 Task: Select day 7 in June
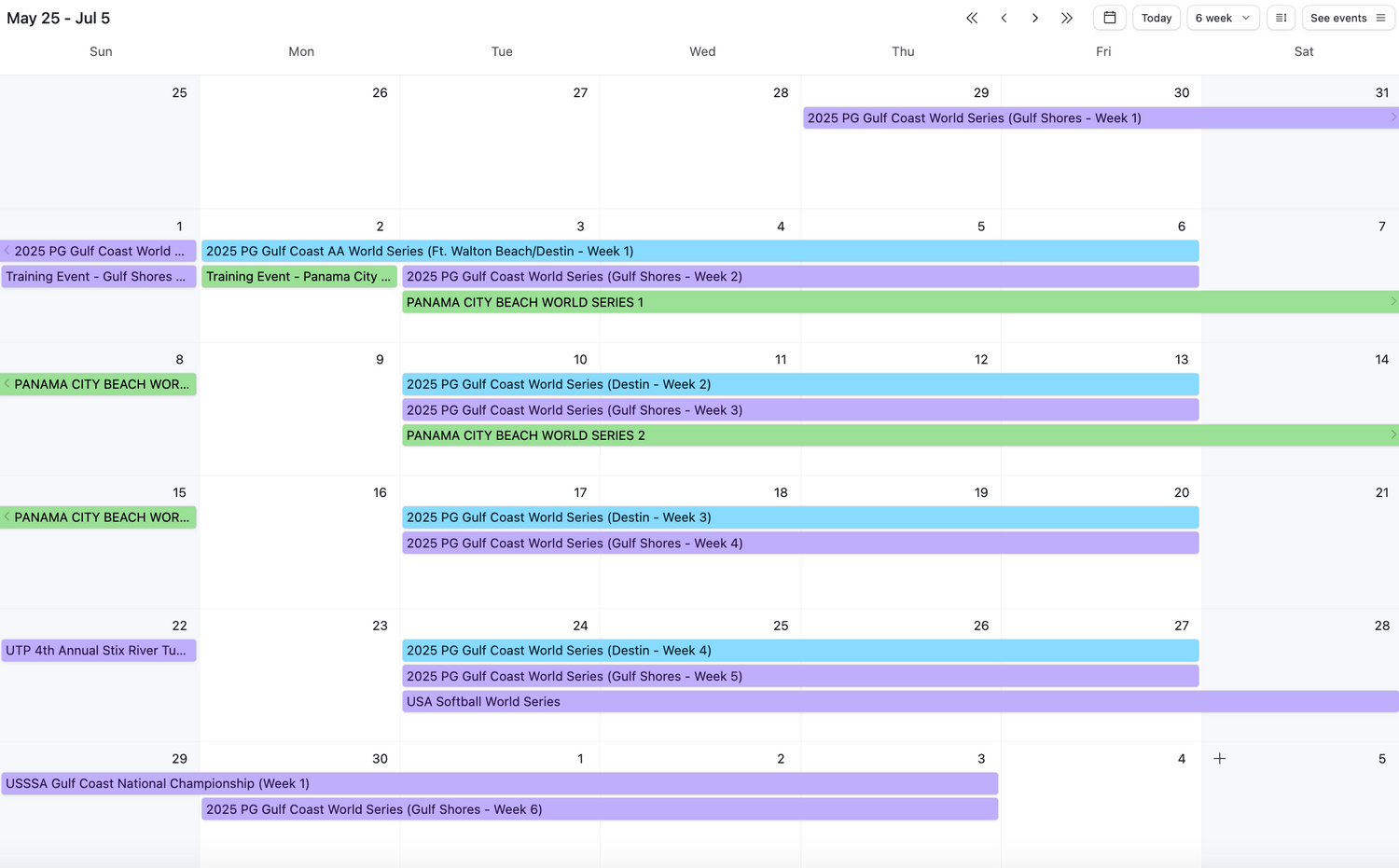[x=1382, y=227]
